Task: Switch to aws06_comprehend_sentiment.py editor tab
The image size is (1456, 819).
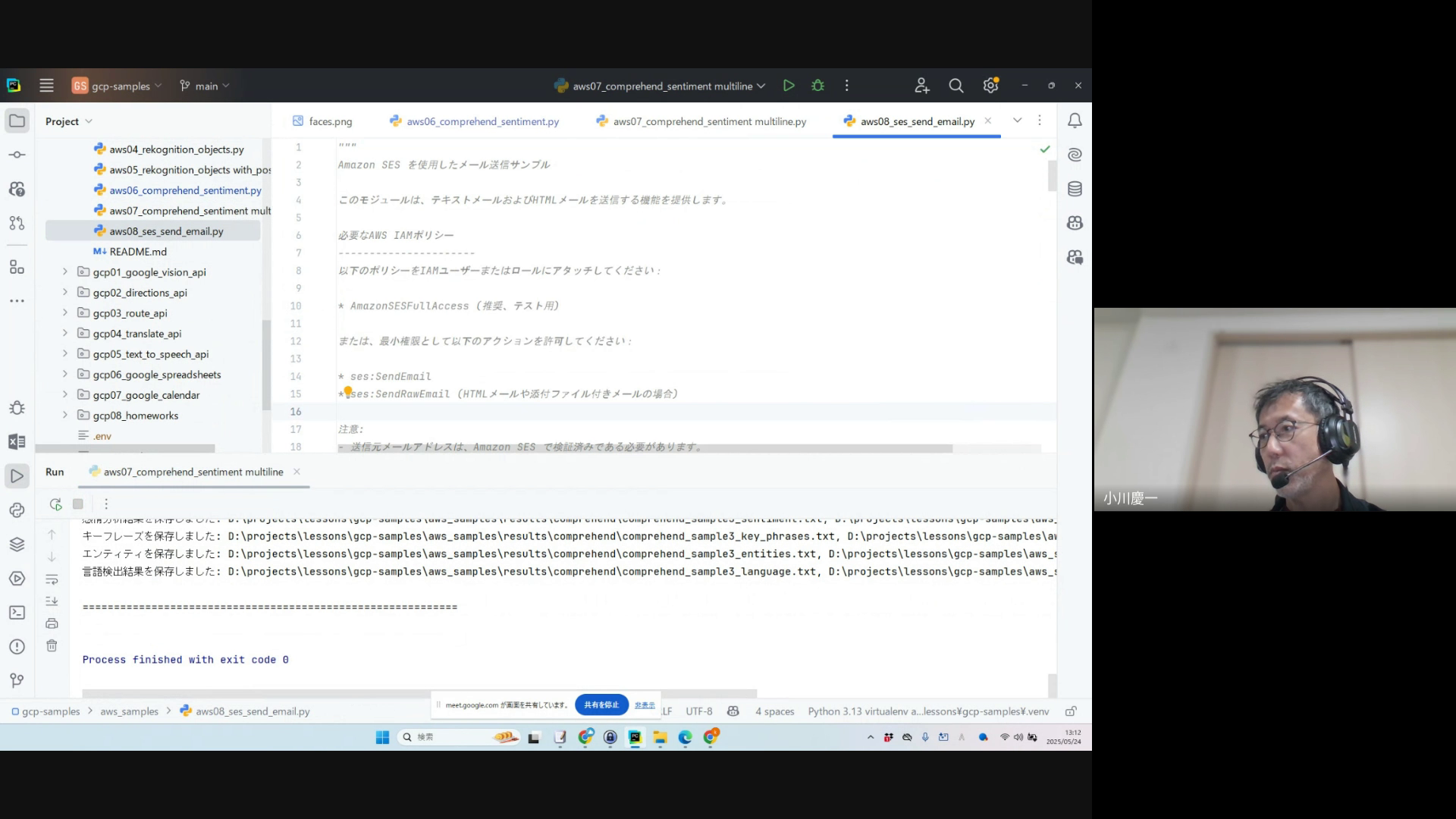Action: 482,121
